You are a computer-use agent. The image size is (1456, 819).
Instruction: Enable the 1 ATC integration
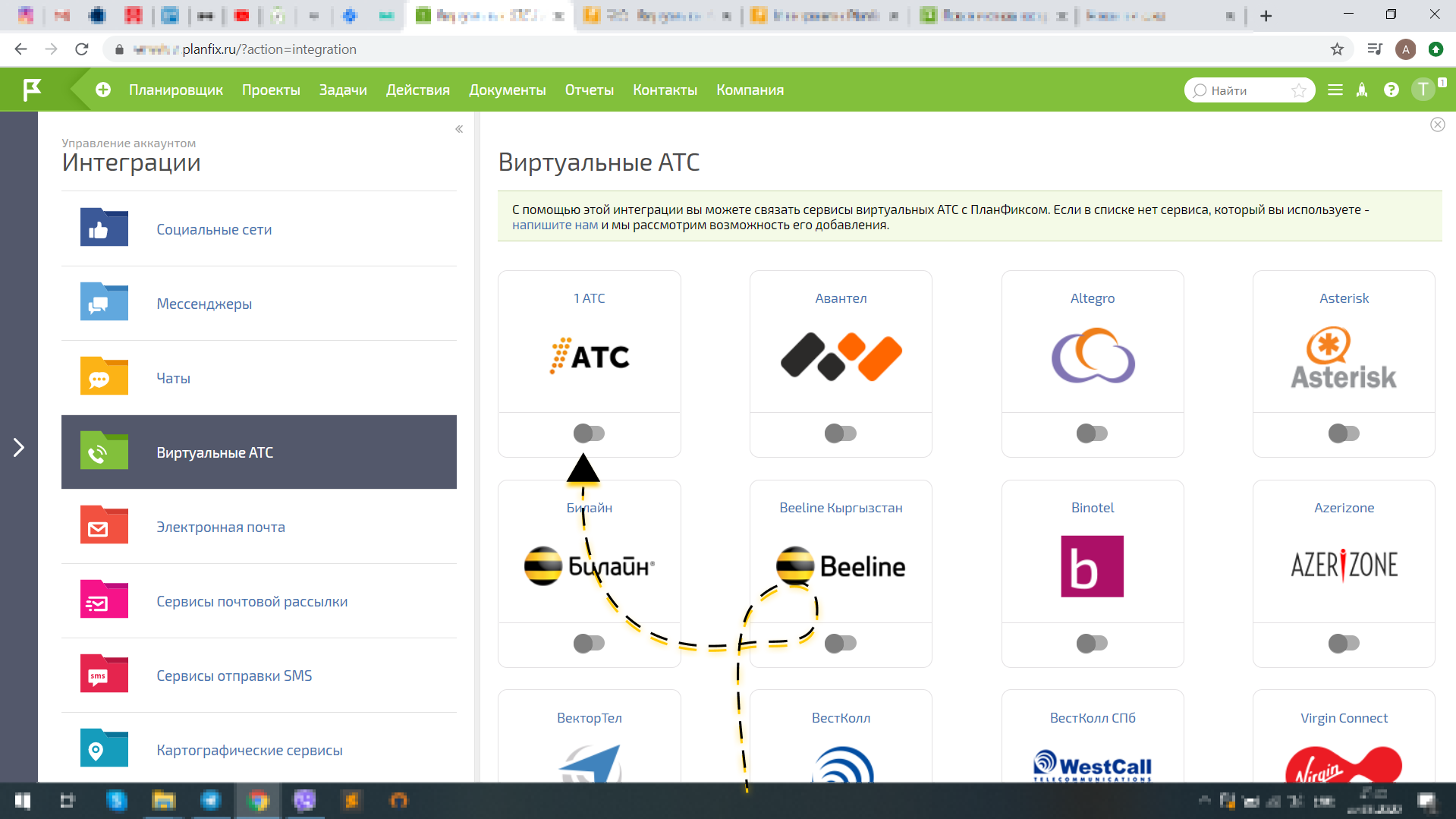(590, 433)
